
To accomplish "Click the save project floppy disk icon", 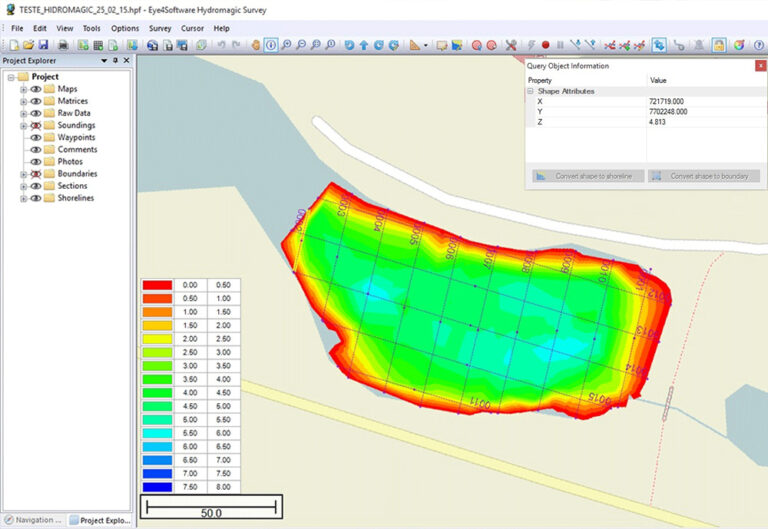I will tap(44, 45).
